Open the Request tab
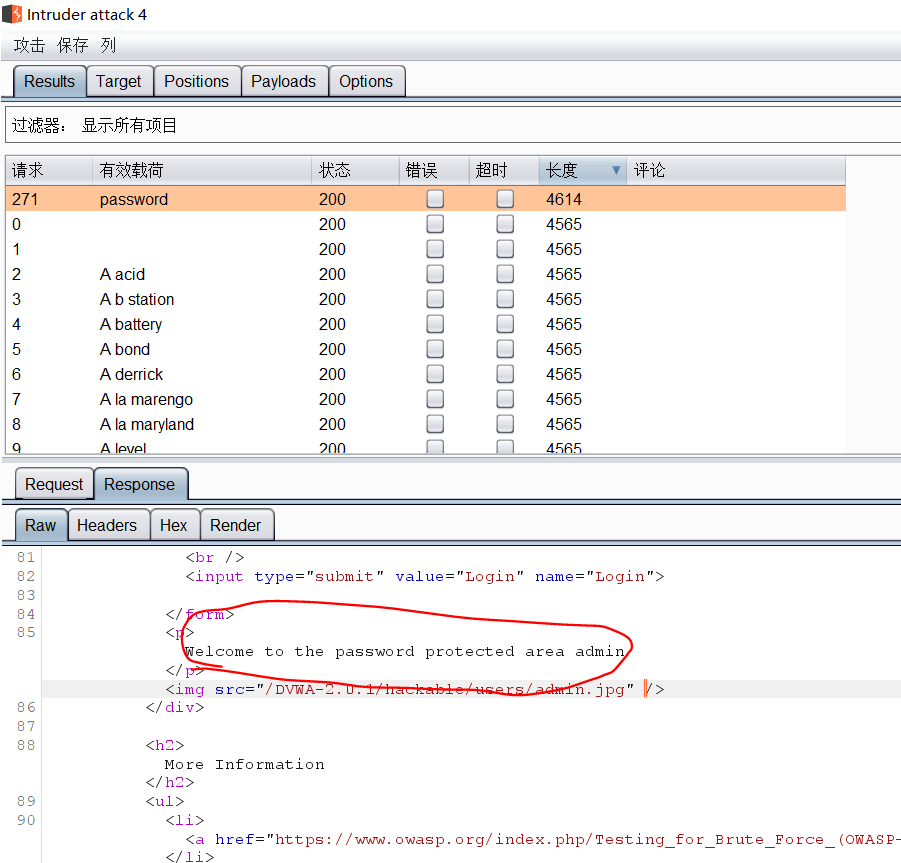The image size is (901, 863). (x=54, y=484)
